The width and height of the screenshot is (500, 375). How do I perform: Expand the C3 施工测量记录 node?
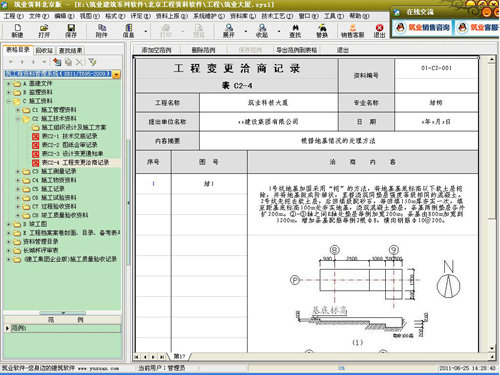point(18,171)
